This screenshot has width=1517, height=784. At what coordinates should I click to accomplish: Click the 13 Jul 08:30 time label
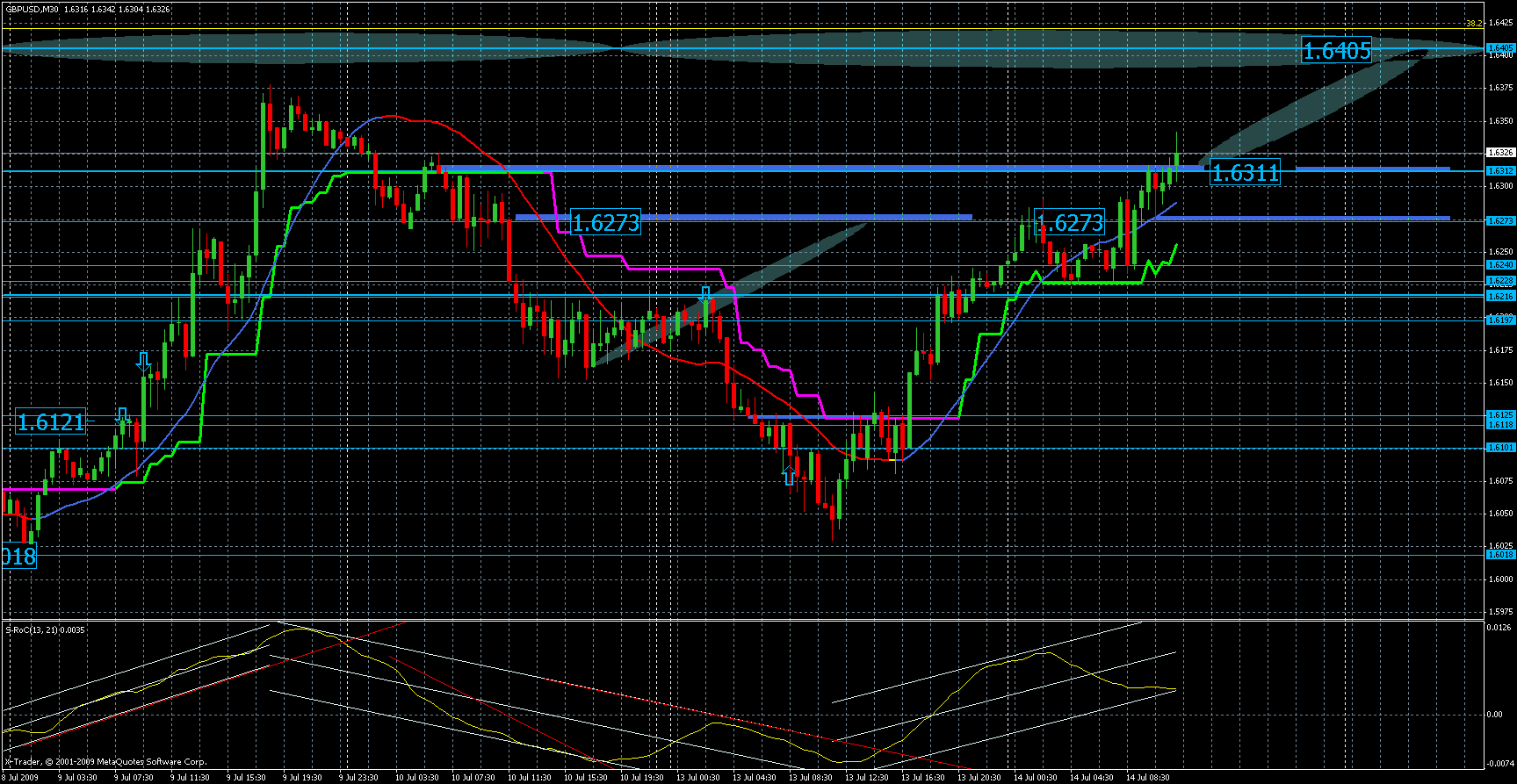point(811,778)
